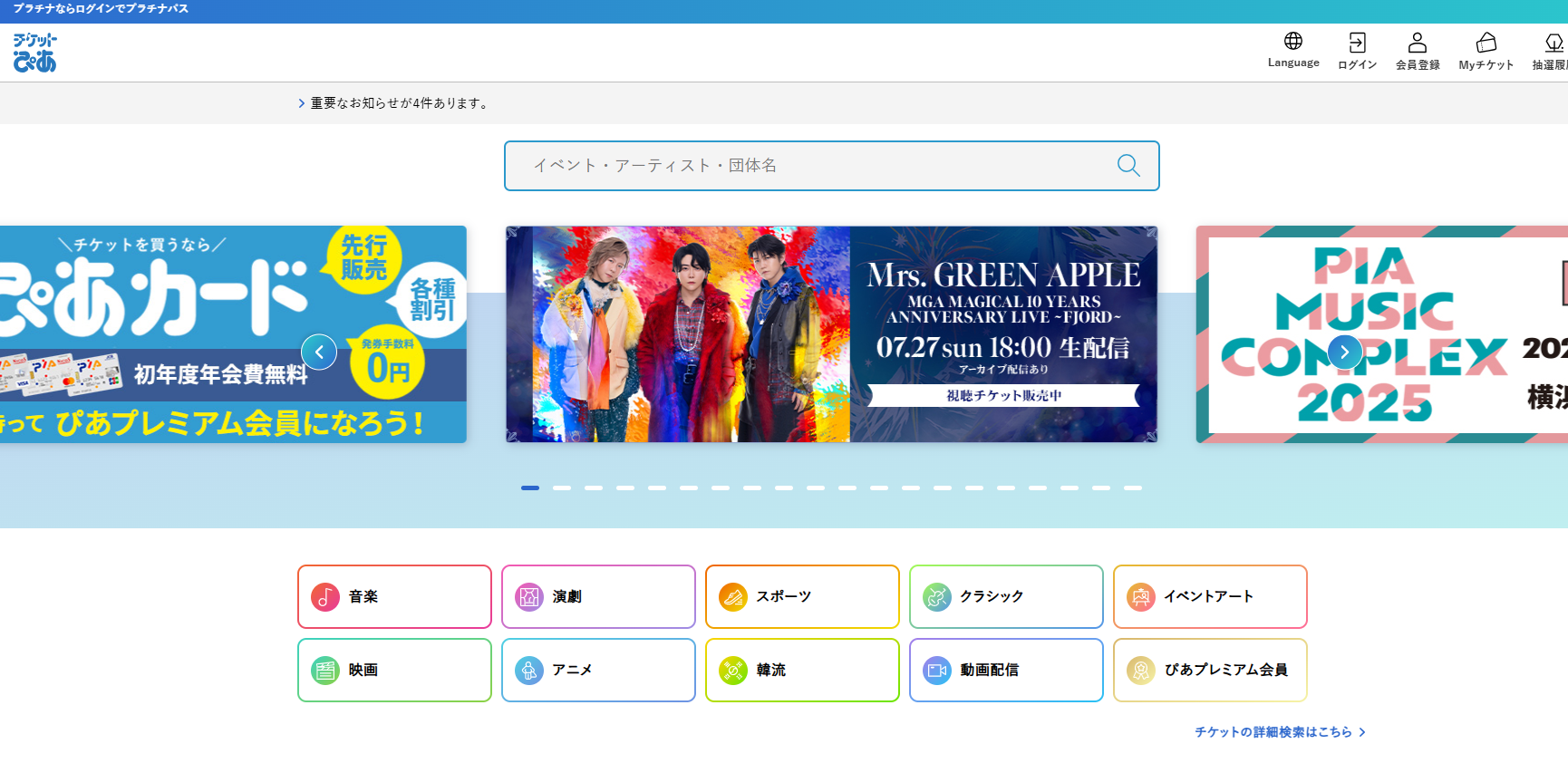Go to next carousel banner
This screenshot has height=763, width=1568.
pyautogui.click(x=1345, y=352)
